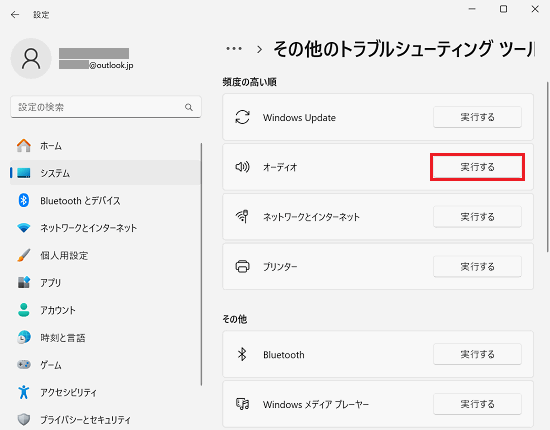Run the Bluetooth troubleshooter

click(477, 354)
